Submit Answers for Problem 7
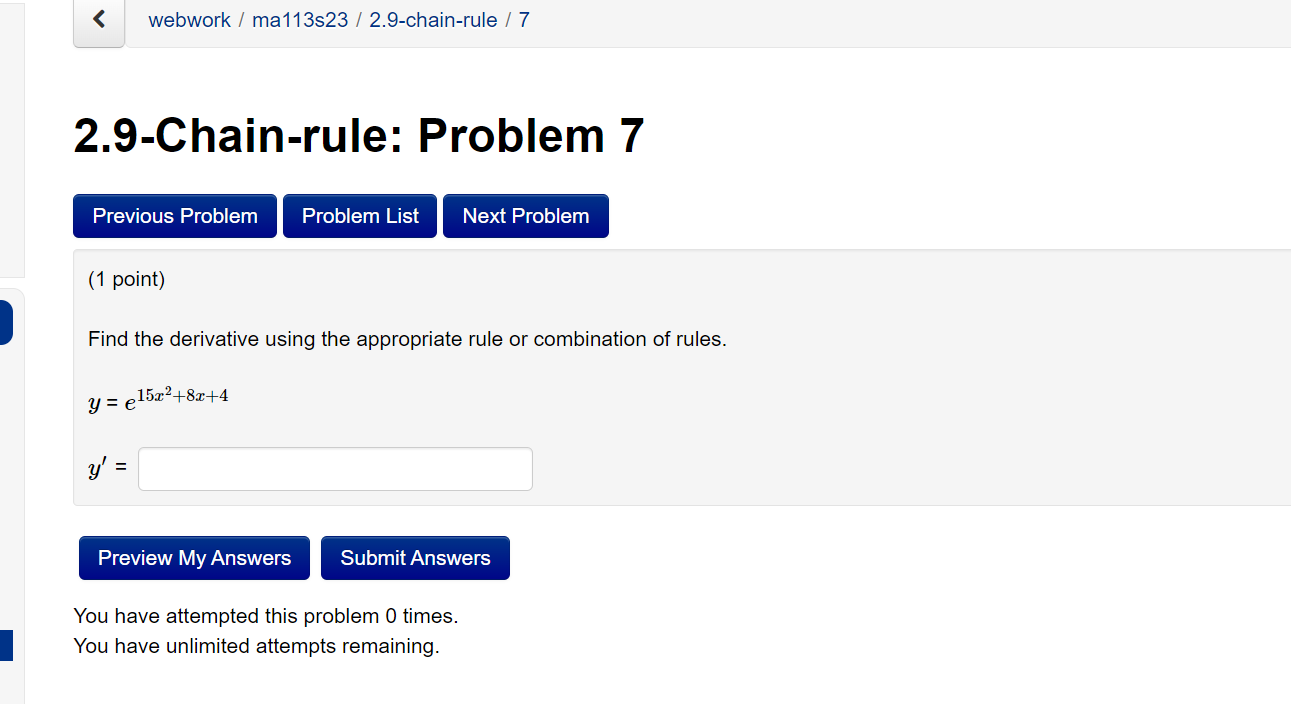 (415, 557)
